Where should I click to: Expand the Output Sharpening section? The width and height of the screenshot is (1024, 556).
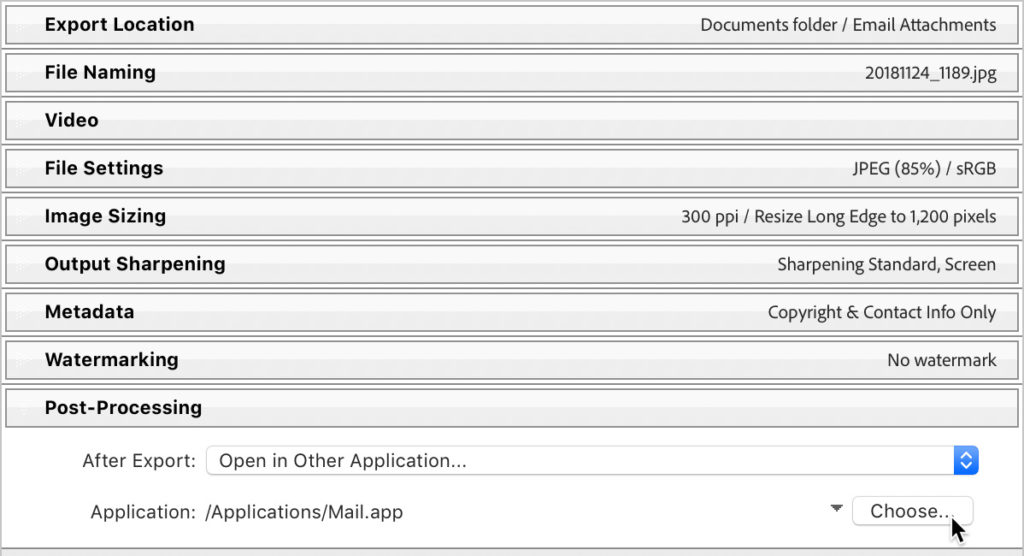134,264
